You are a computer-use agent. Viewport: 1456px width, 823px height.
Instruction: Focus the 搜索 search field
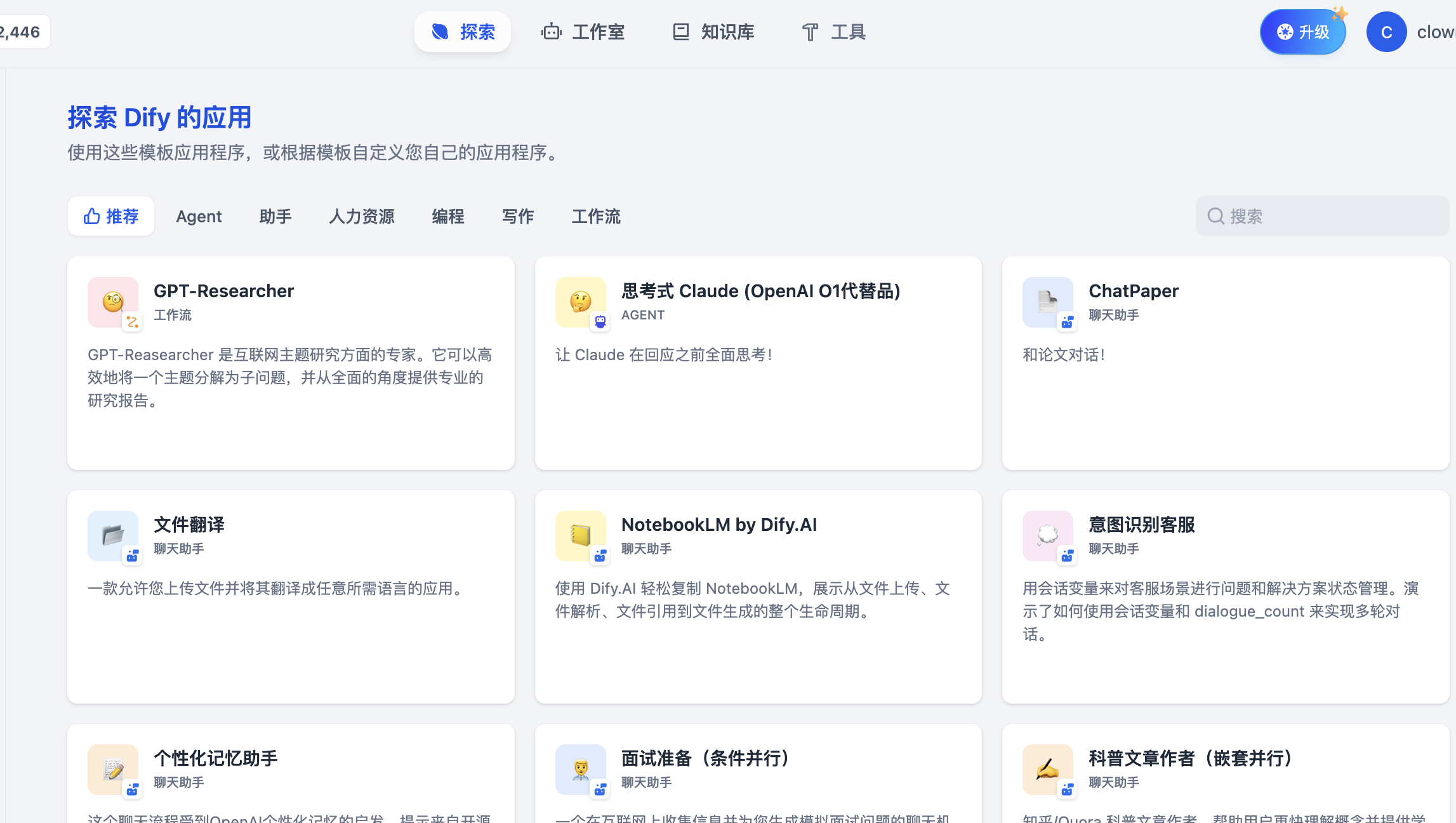click(x=1323, y=216)
